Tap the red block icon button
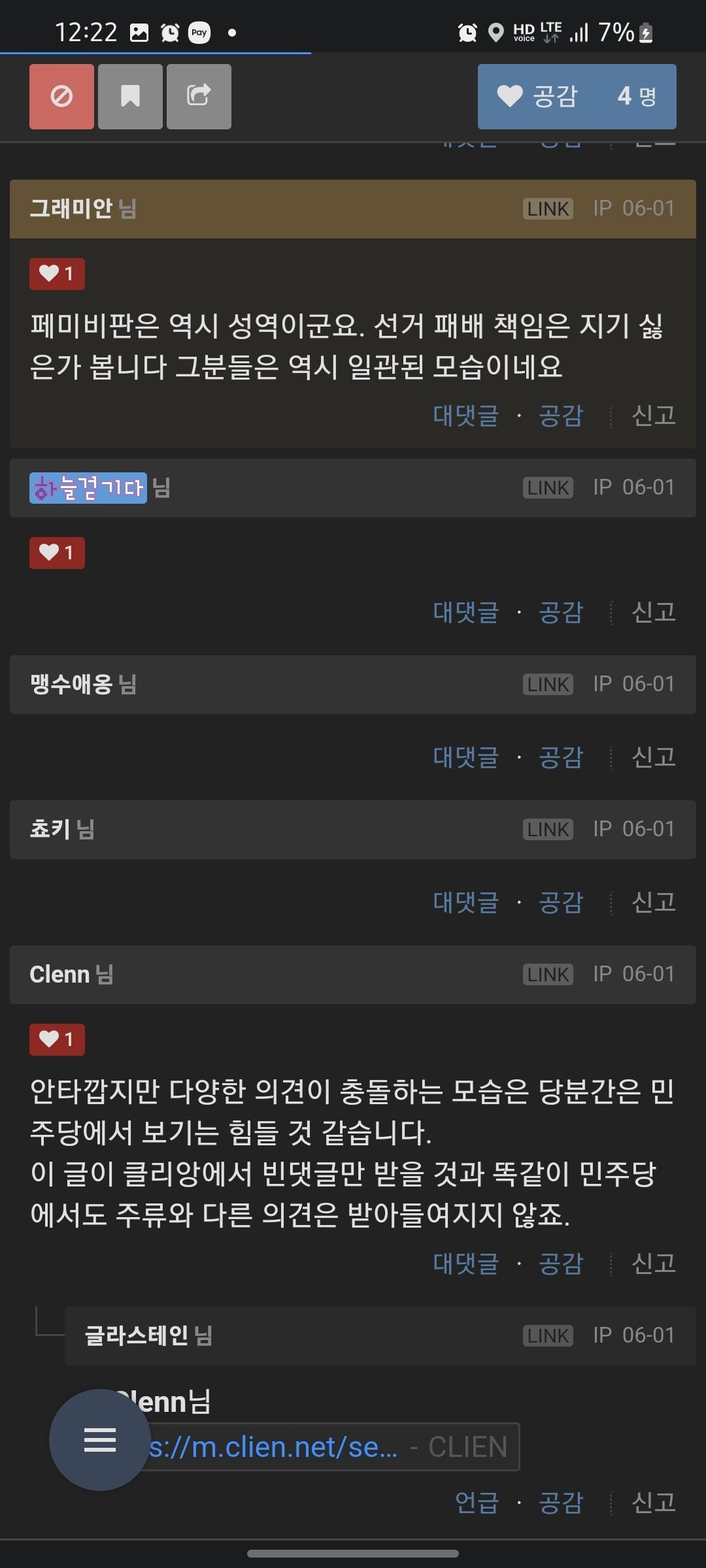The height and width of the screenshot is (1568, 706). tap(61, 97)
